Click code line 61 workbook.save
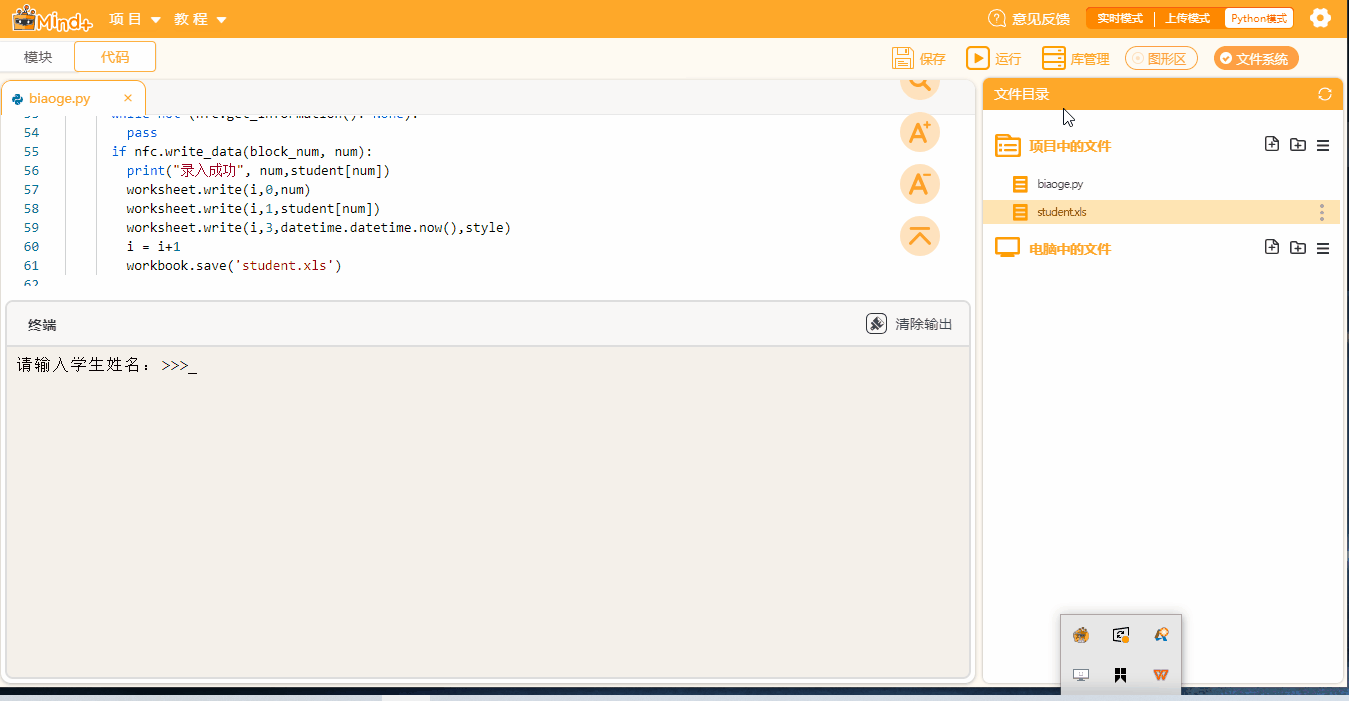This screenshot has width=1349, height=701. (234, 265)
